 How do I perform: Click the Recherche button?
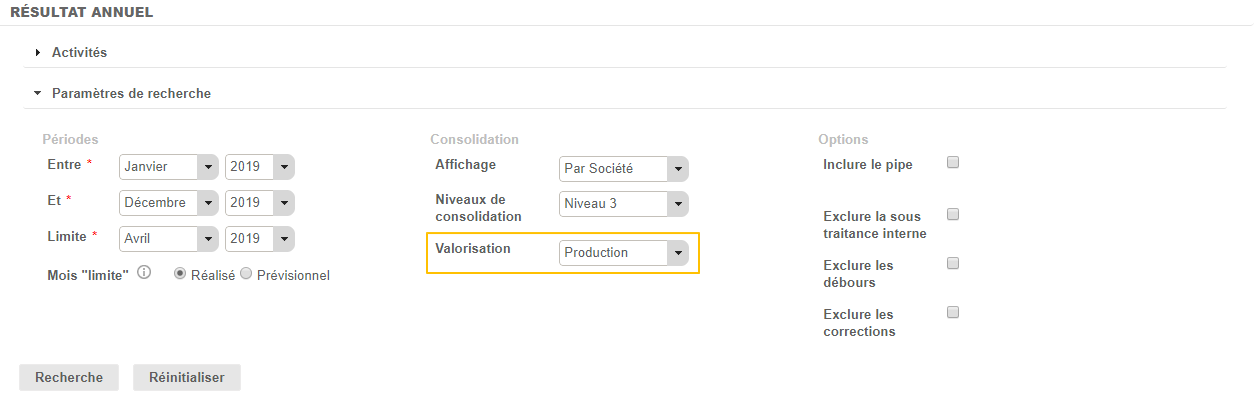[x=69, y=377]
